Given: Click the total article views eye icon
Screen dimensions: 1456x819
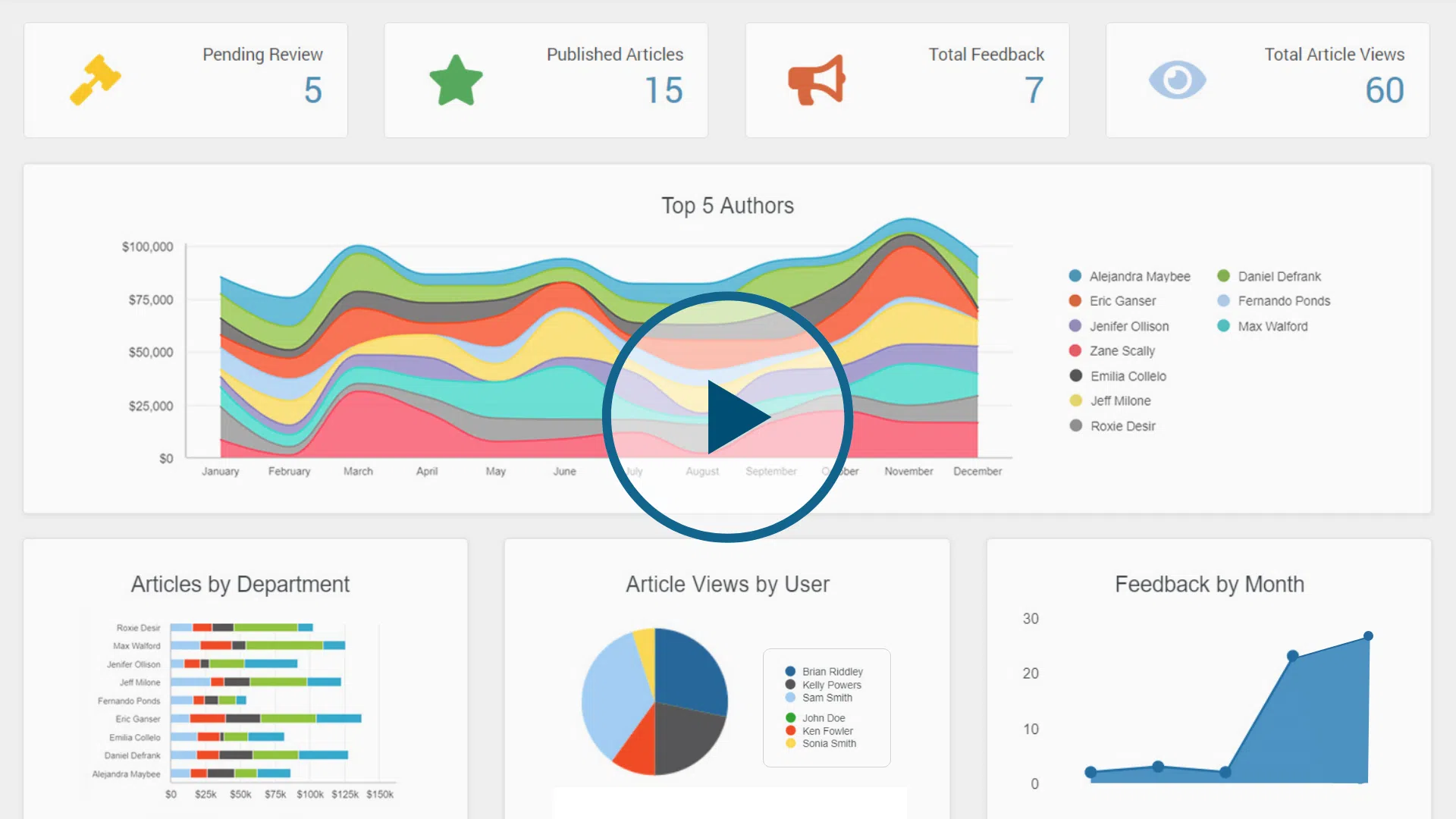Looking at the screenshot, I should point(1177,80).
